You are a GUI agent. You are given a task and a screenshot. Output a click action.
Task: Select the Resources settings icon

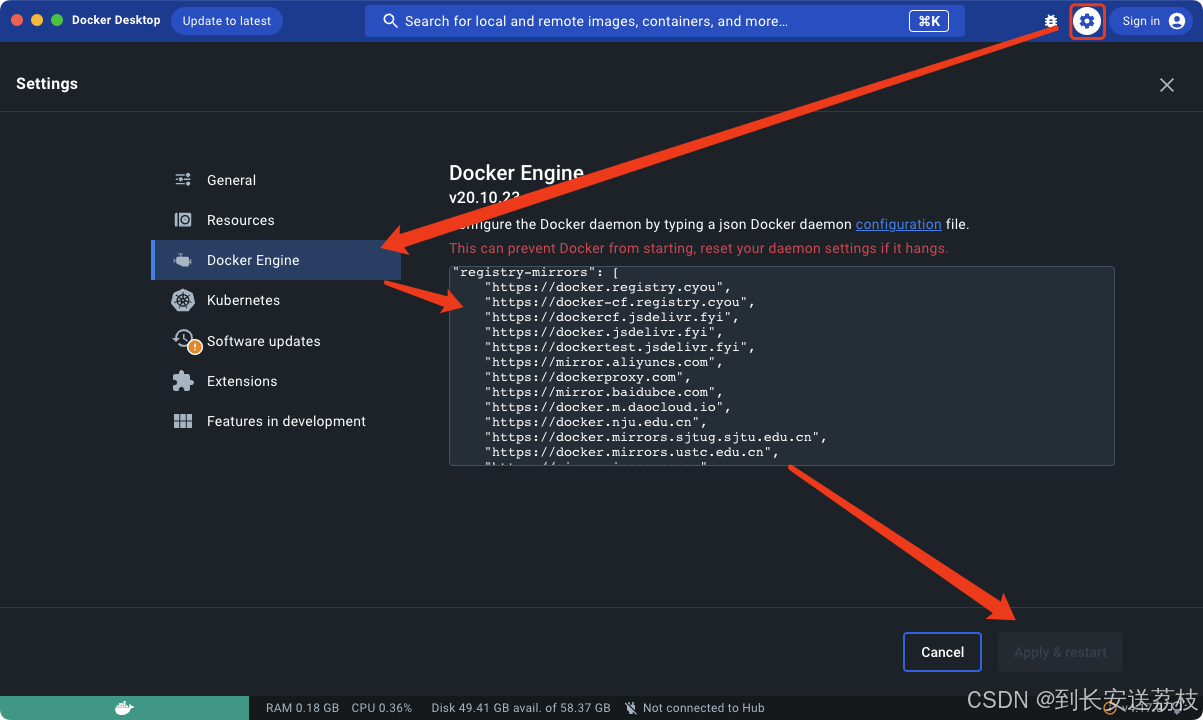pos(183,220)
